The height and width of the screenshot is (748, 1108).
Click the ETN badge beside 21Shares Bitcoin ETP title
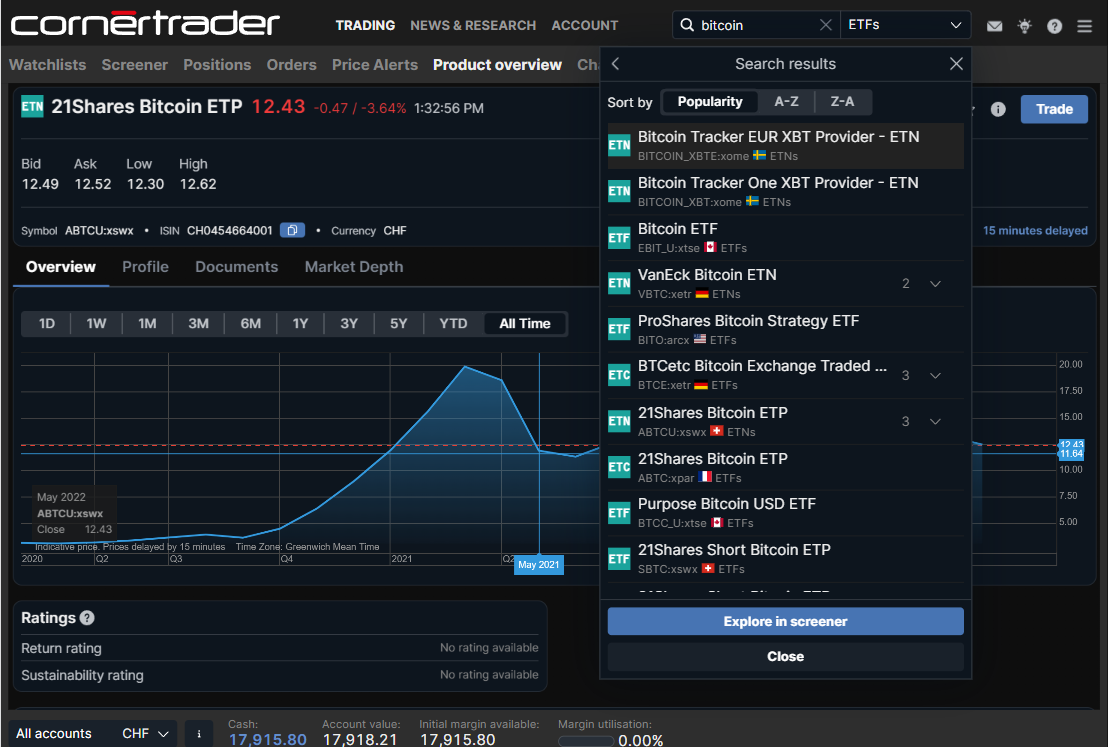coord(32,107)
